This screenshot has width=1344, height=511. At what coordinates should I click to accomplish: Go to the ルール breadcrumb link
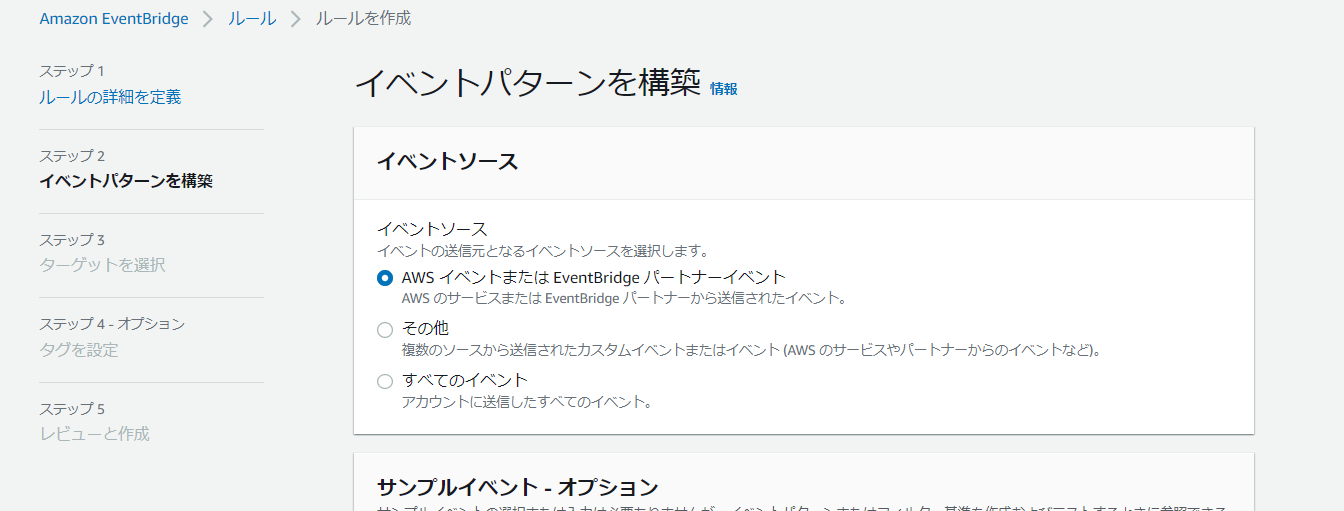(252, 18)
